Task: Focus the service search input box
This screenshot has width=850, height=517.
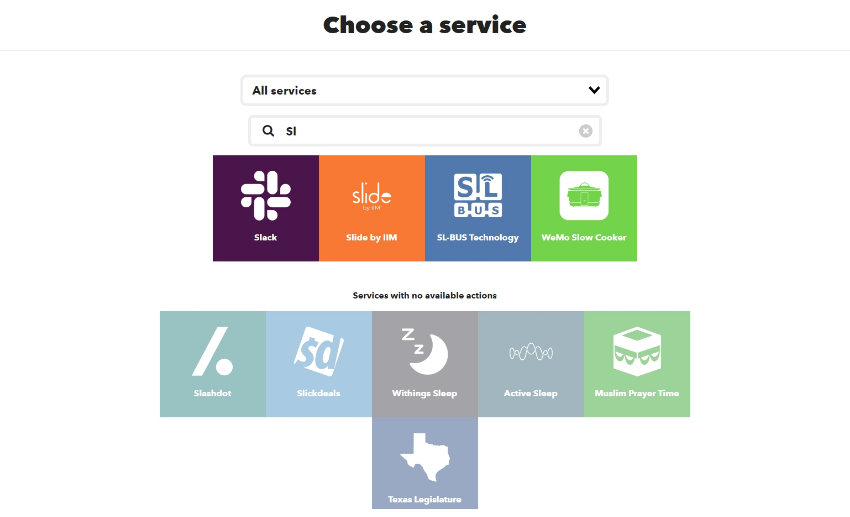Action: 424,131
